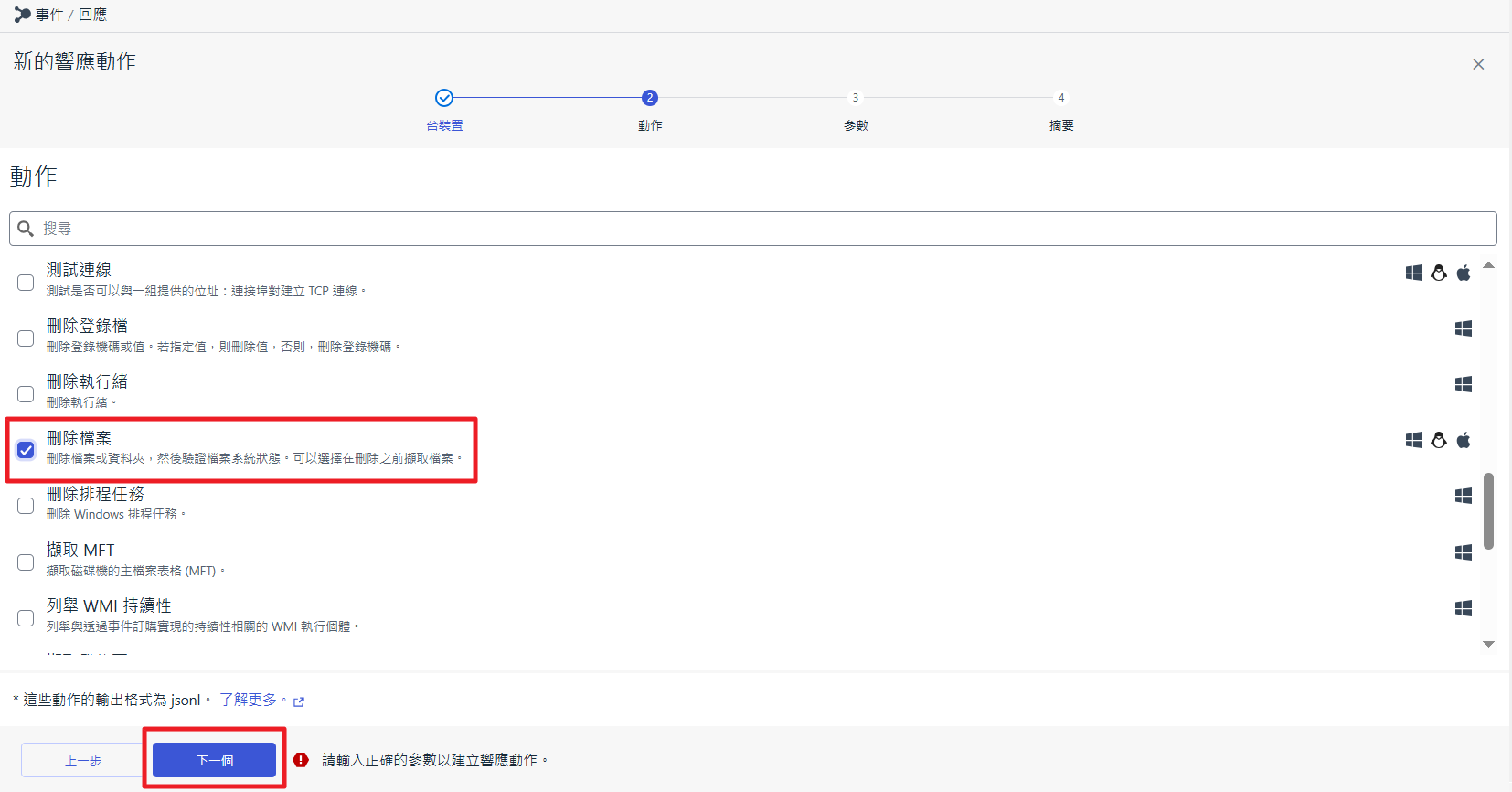Click description 刪除 Windows 排程任務
1512x792 pixels.
point(115,514)
